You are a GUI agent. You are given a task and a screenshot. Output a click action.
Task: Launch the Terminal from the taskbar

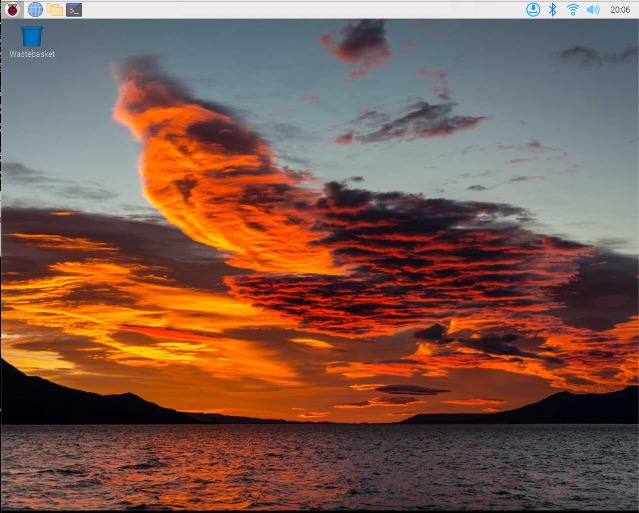74,9
